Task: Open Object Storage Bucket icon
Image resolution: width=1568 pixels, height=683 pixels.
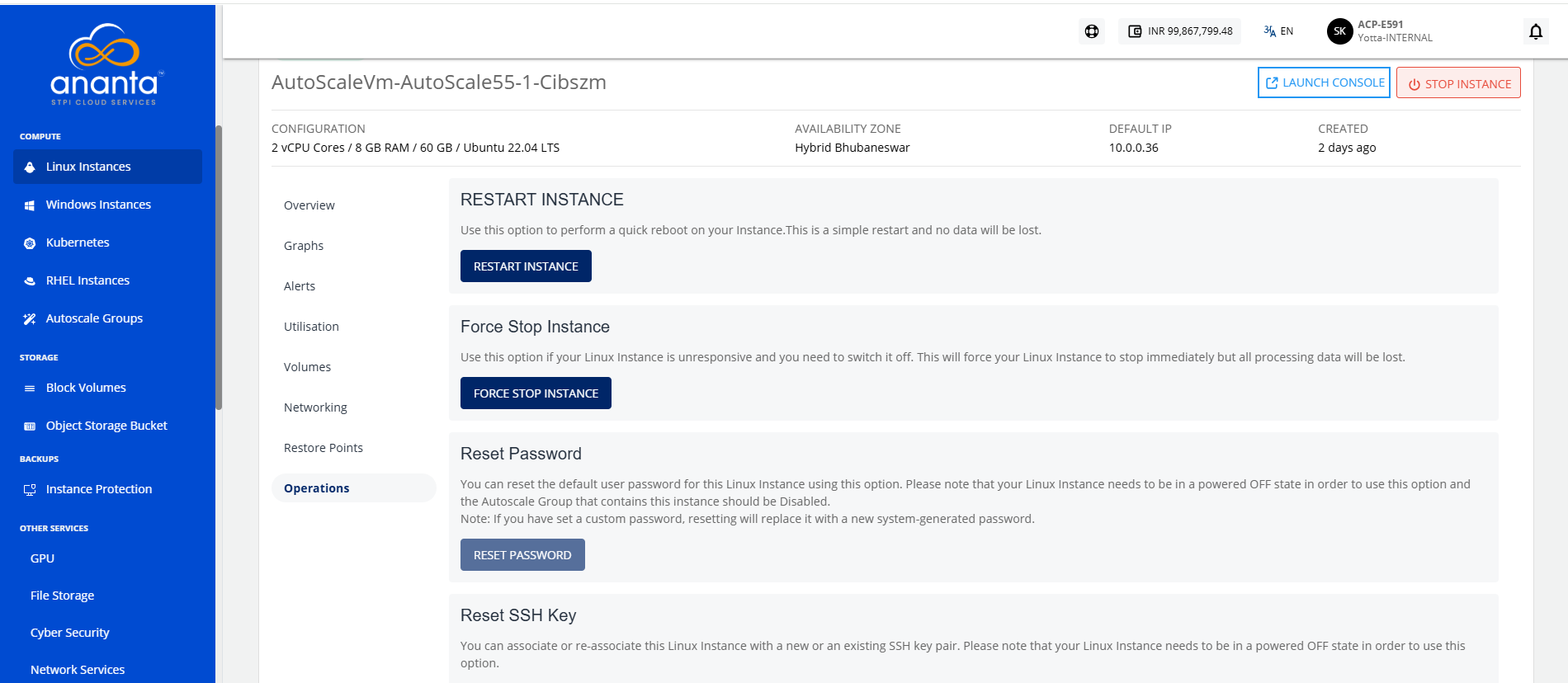Action: pos(30,426)
